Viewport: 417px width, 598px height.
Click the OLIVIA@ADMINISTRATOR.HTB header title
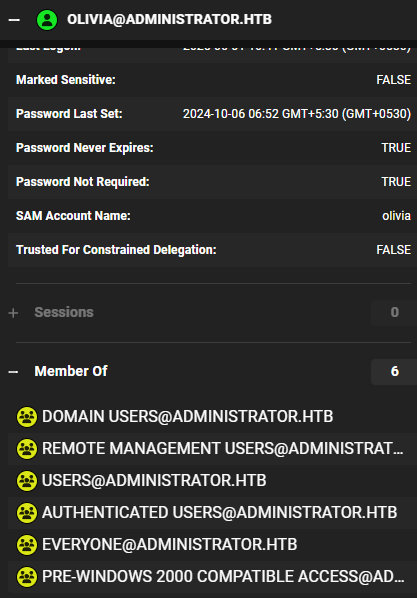(169, 19)
